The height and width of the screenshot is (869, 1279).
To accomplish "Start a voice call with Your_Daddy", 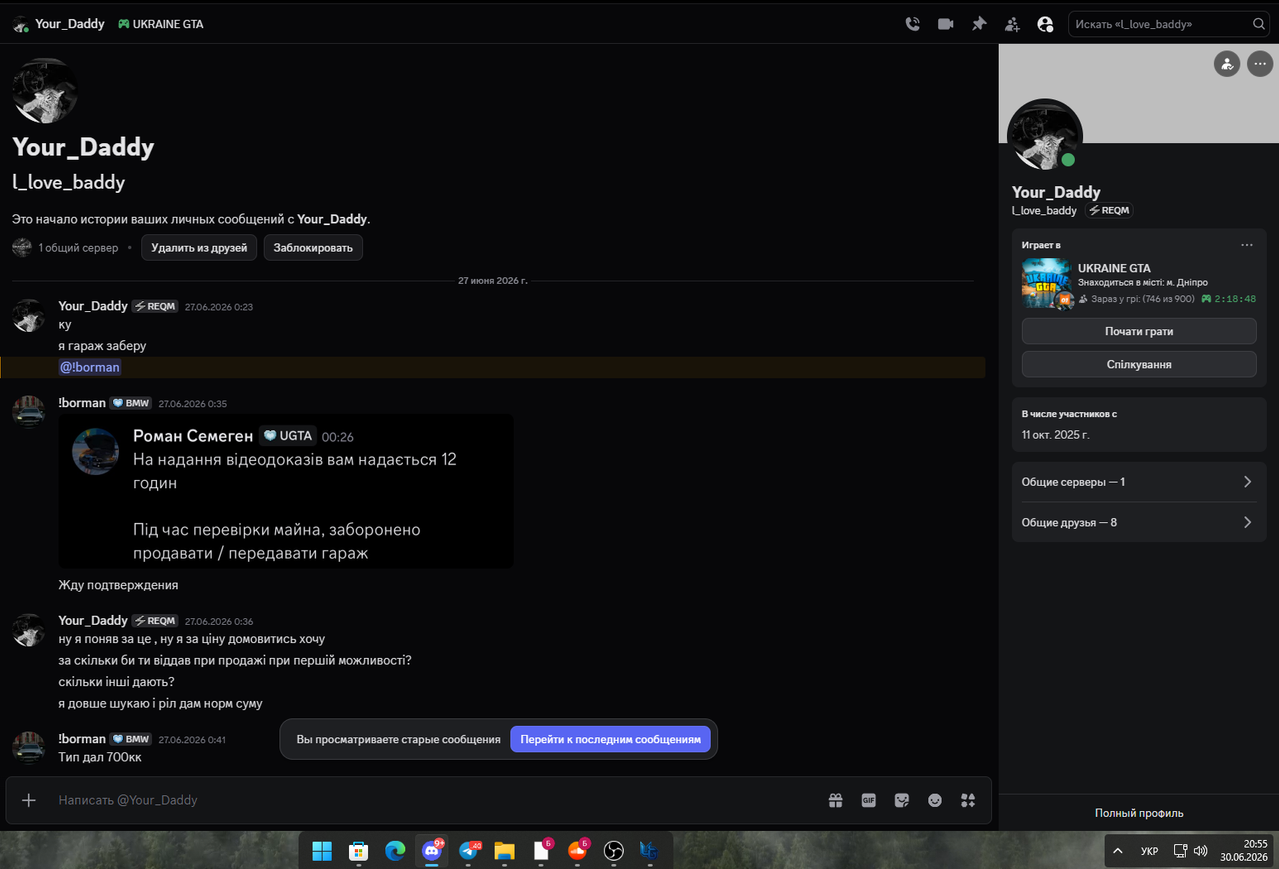I will click(912, 24).
